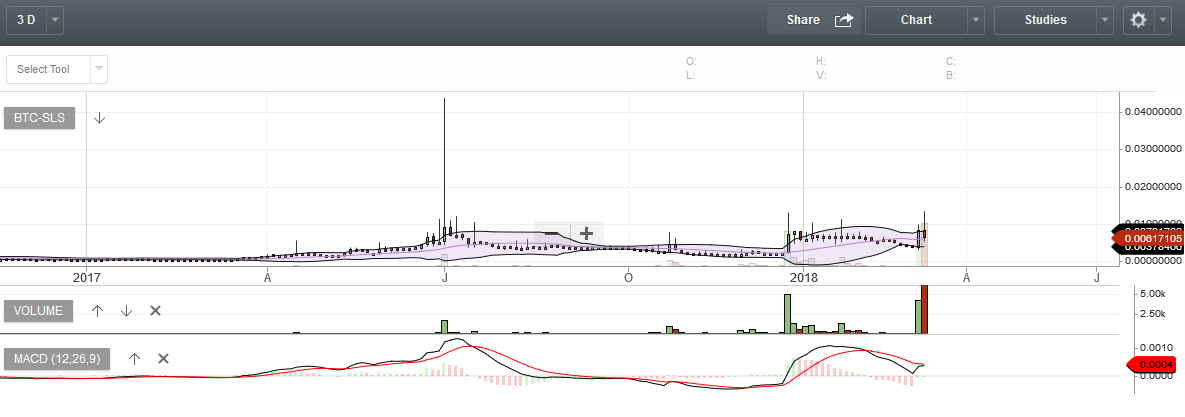Click the Select Tool dropdown arrow
The width and height of the screenshot is (1185, 417).
click(x=98, y=70)
